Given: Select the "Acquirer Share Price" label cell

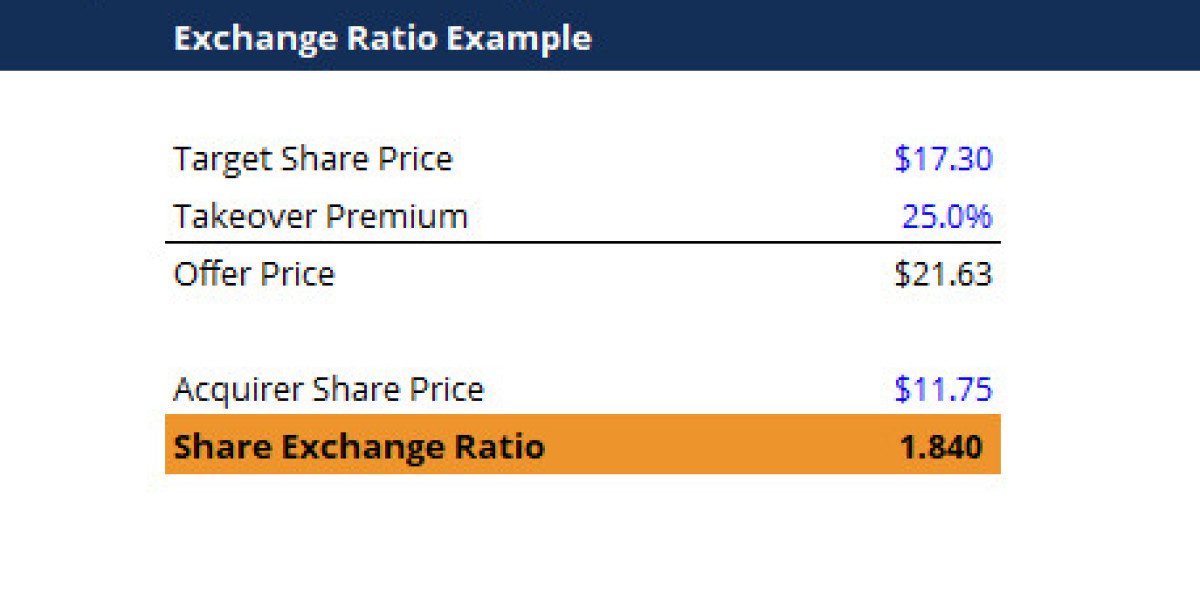Looking at the screenshot, I should (328, 389).
